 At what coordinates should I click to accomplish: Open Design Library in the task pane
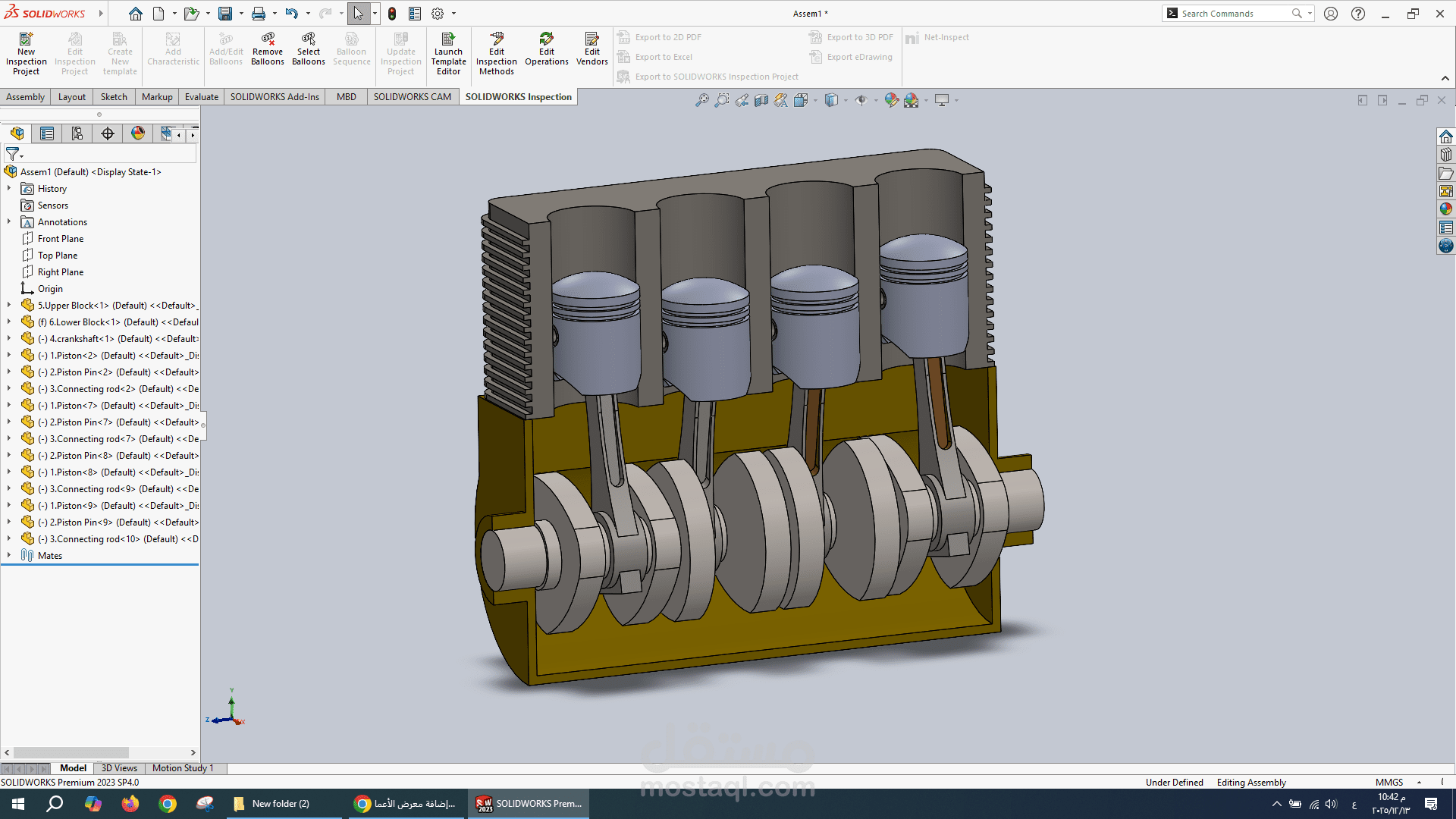[x=1446, y=155]
